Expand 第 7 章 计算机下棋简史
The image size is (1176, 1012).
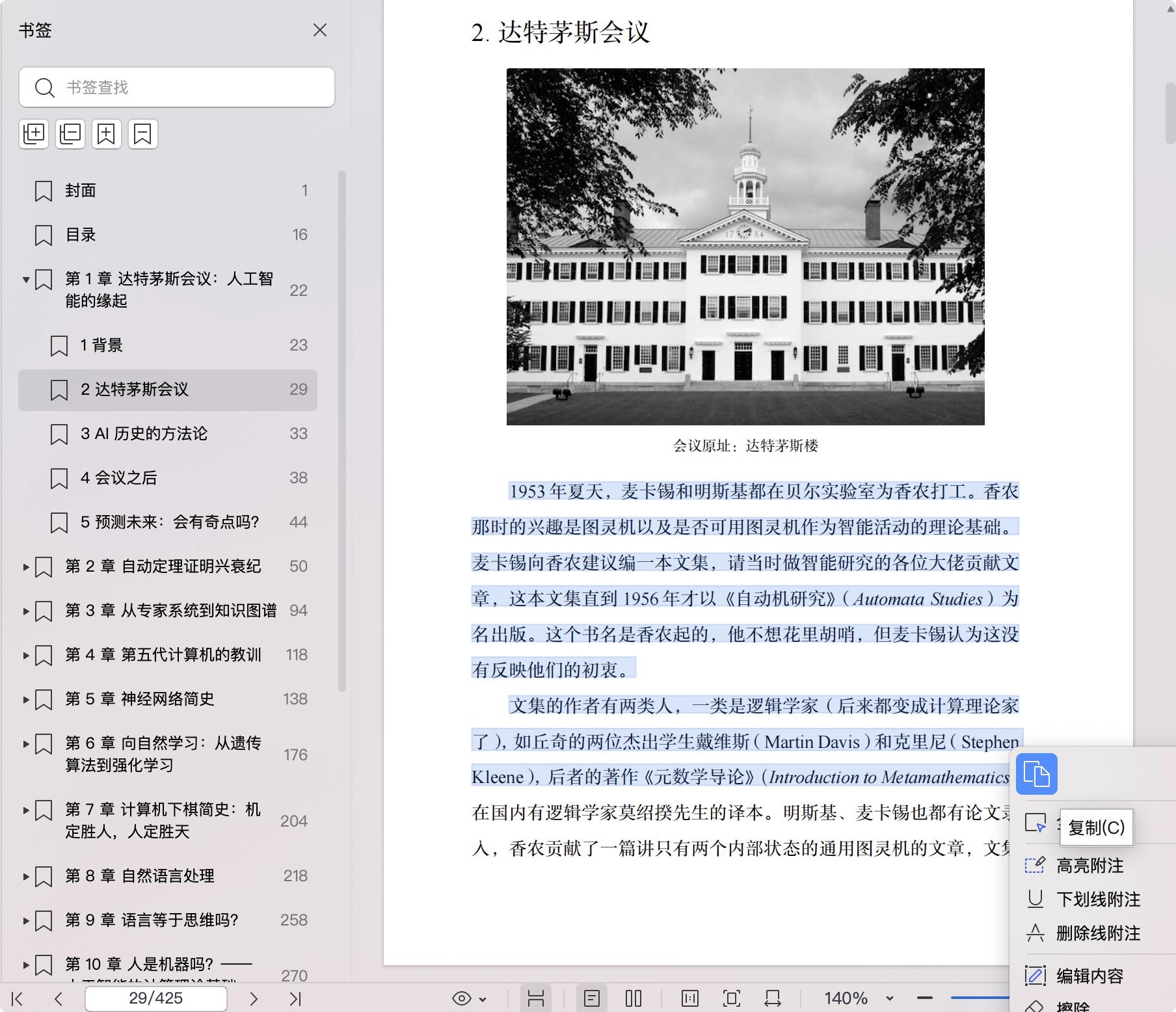[26, 810]
